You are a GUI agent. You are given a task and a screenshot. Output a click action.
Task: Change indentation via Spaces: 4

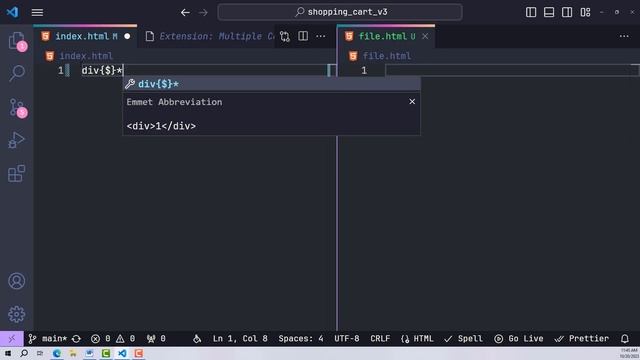pyautogui.click(x=301, y=338)
